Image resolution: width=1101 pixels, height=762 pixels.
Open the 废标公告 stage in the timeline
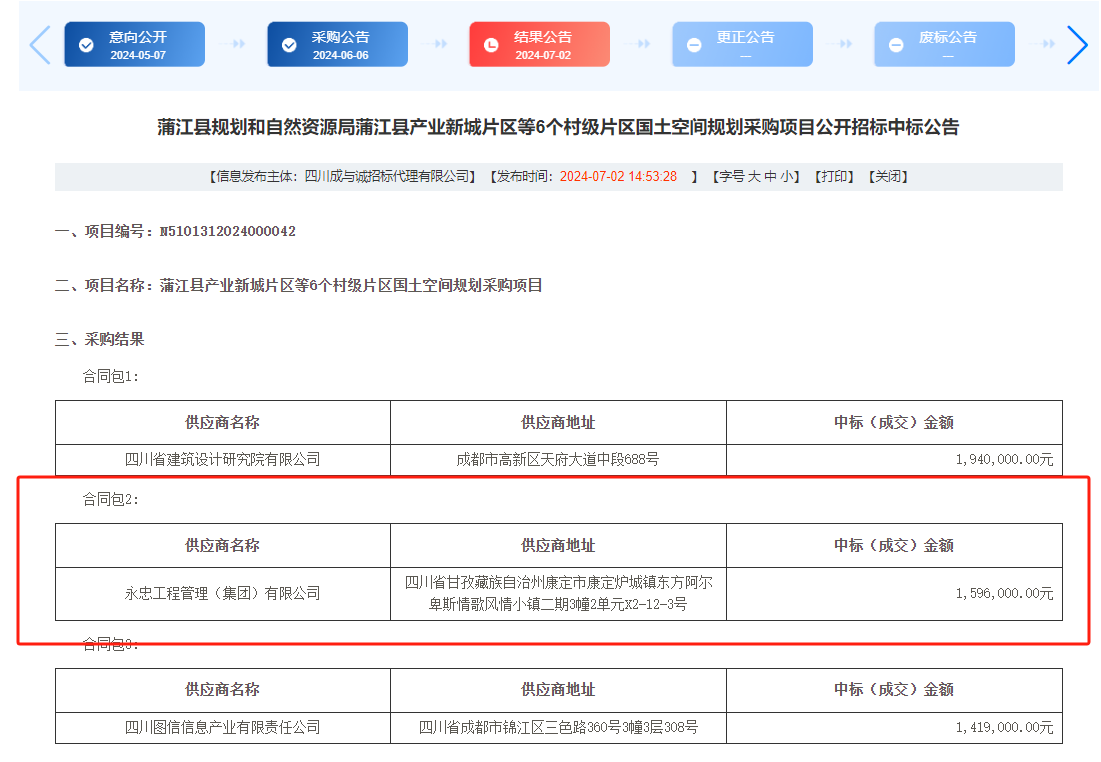tap(943, 44)
